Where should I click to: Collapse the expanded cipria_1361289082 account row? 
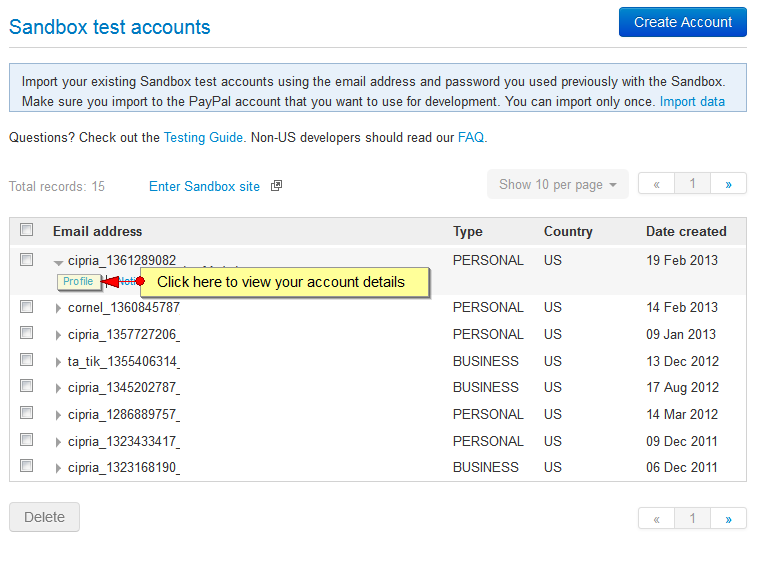click(58, 263)
